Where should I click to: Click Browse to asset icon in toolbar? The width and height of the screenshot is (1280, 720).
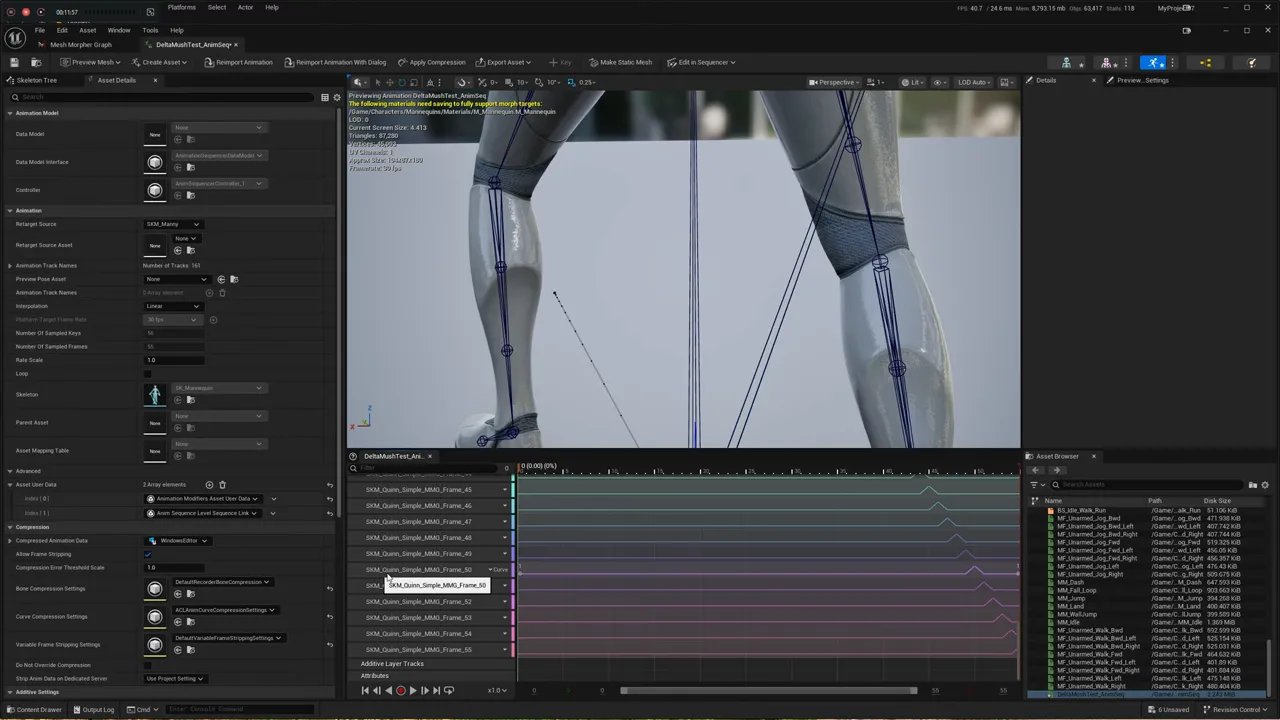[x=37, y=62]
